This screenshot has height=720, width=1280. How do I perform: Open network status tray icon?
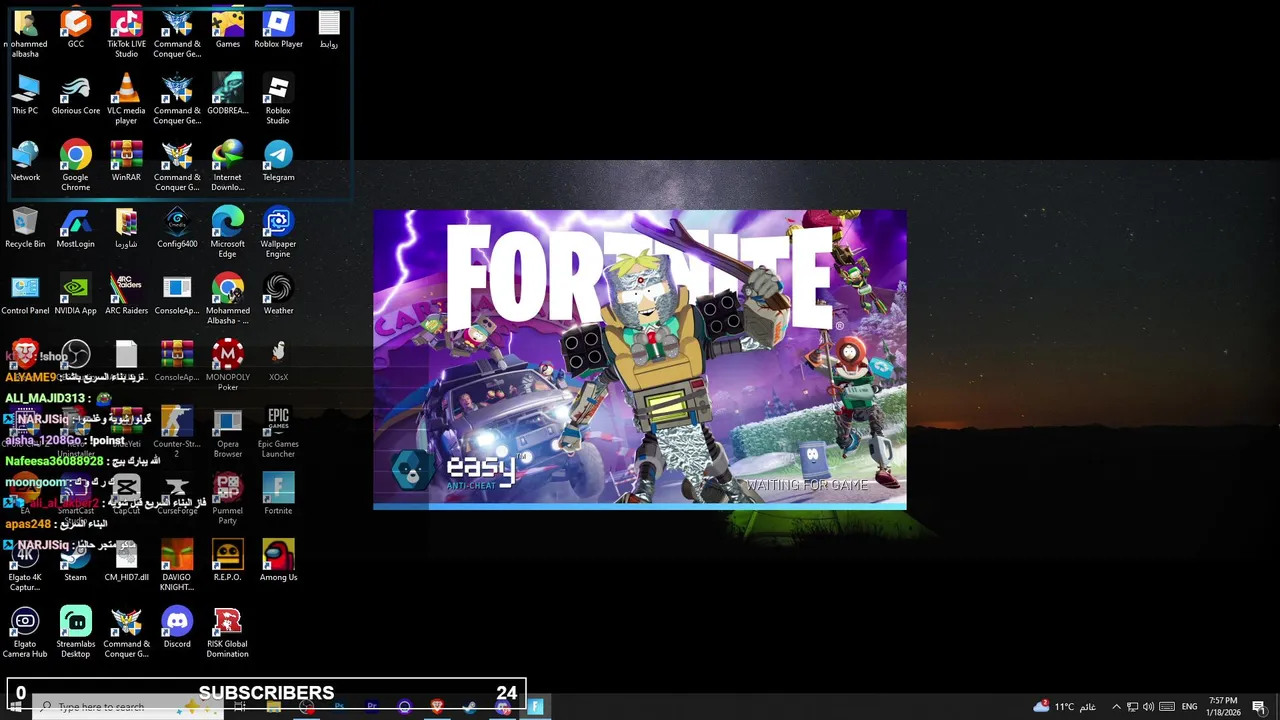click(1133, 707)
